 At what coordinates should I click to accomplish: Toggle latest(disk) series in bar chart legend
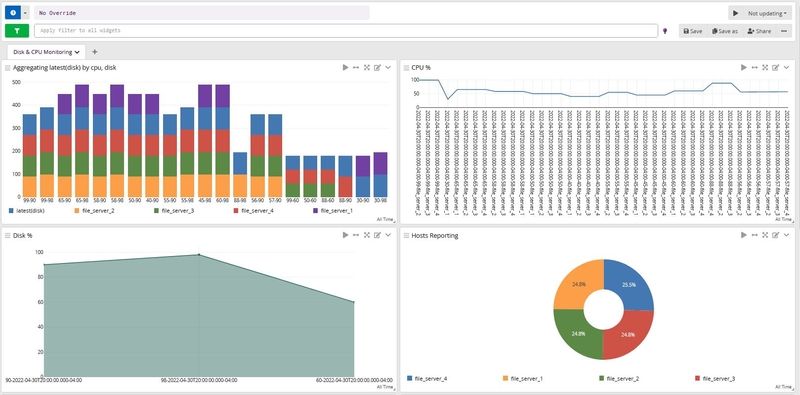[27, 210]
